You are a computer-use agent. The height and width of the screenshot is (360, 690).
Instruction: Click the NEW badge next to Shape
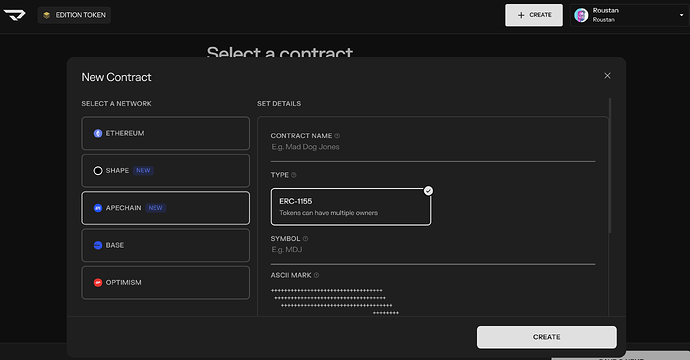(x=143, y=170)
